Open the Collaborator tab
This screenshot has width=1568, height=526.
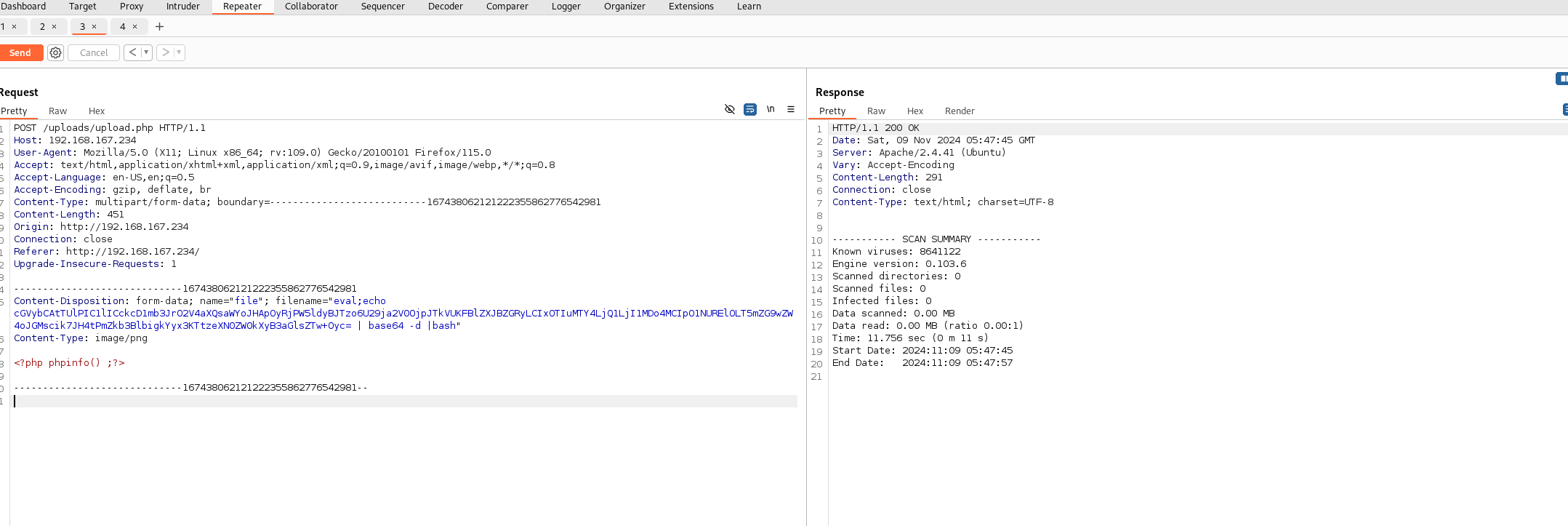(311, 6)
